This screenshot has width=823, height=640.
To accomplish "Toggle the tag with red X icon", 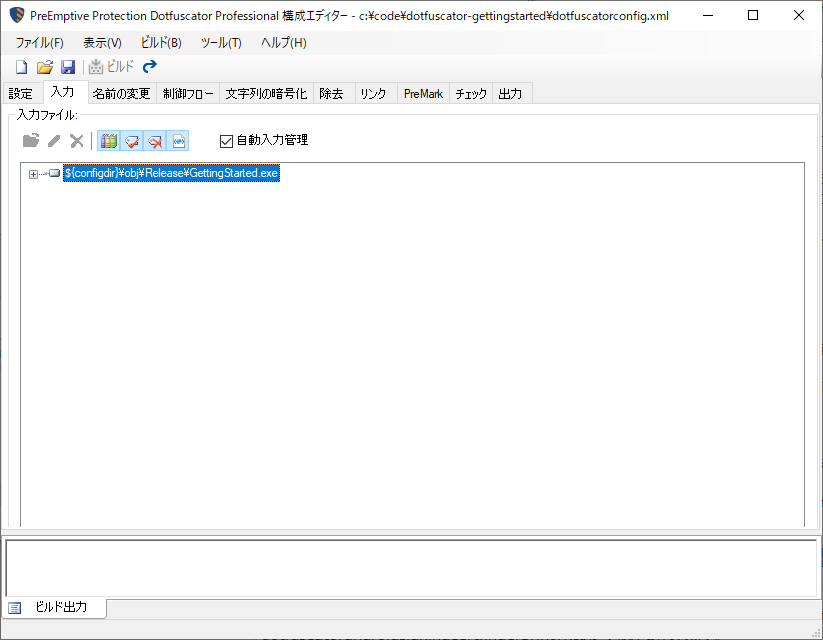I will pyautogui.click(x=155, y=141).
